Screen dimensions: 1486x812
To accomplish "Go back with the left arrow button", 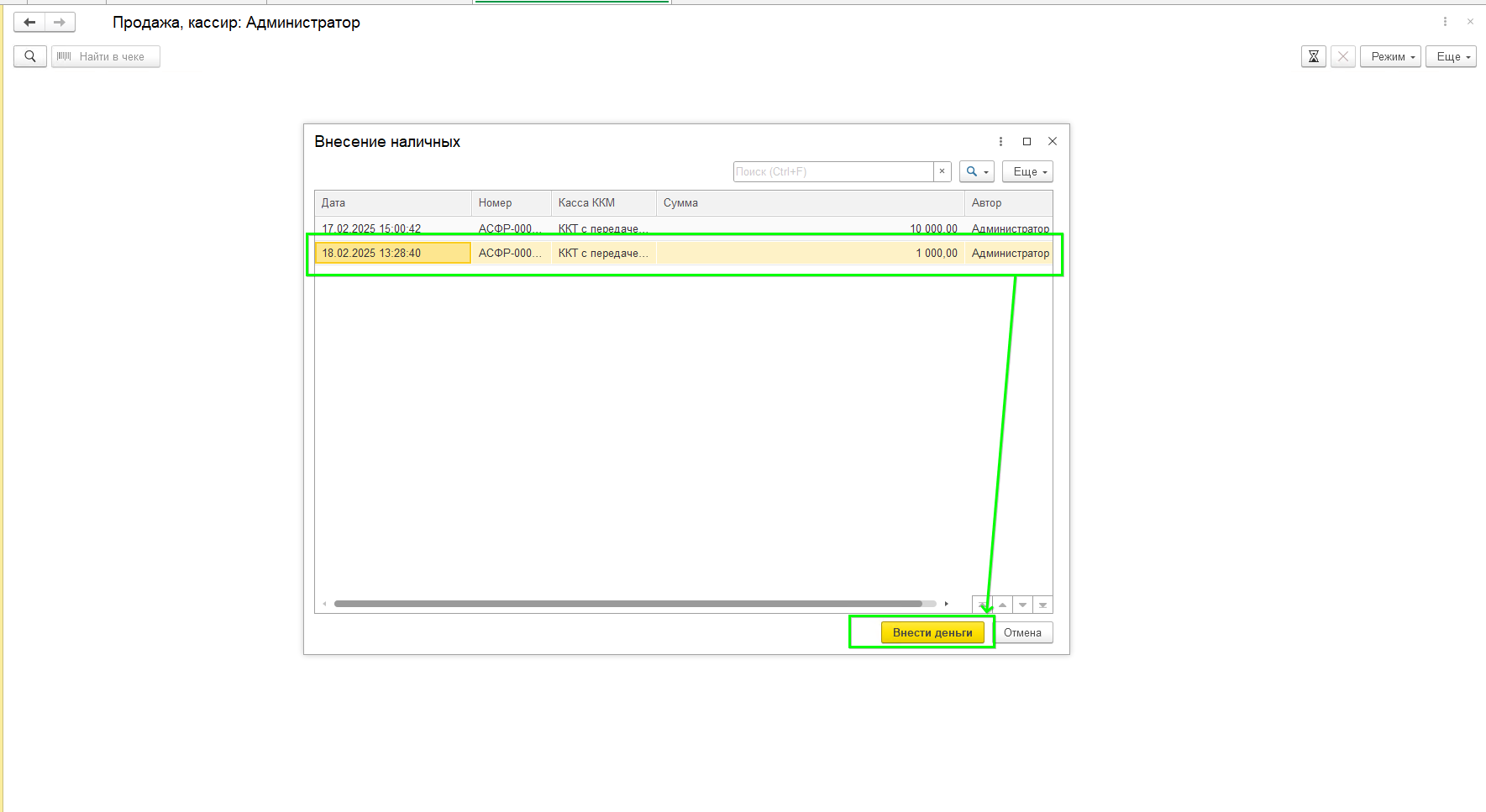I will click(x=29, y=23).
